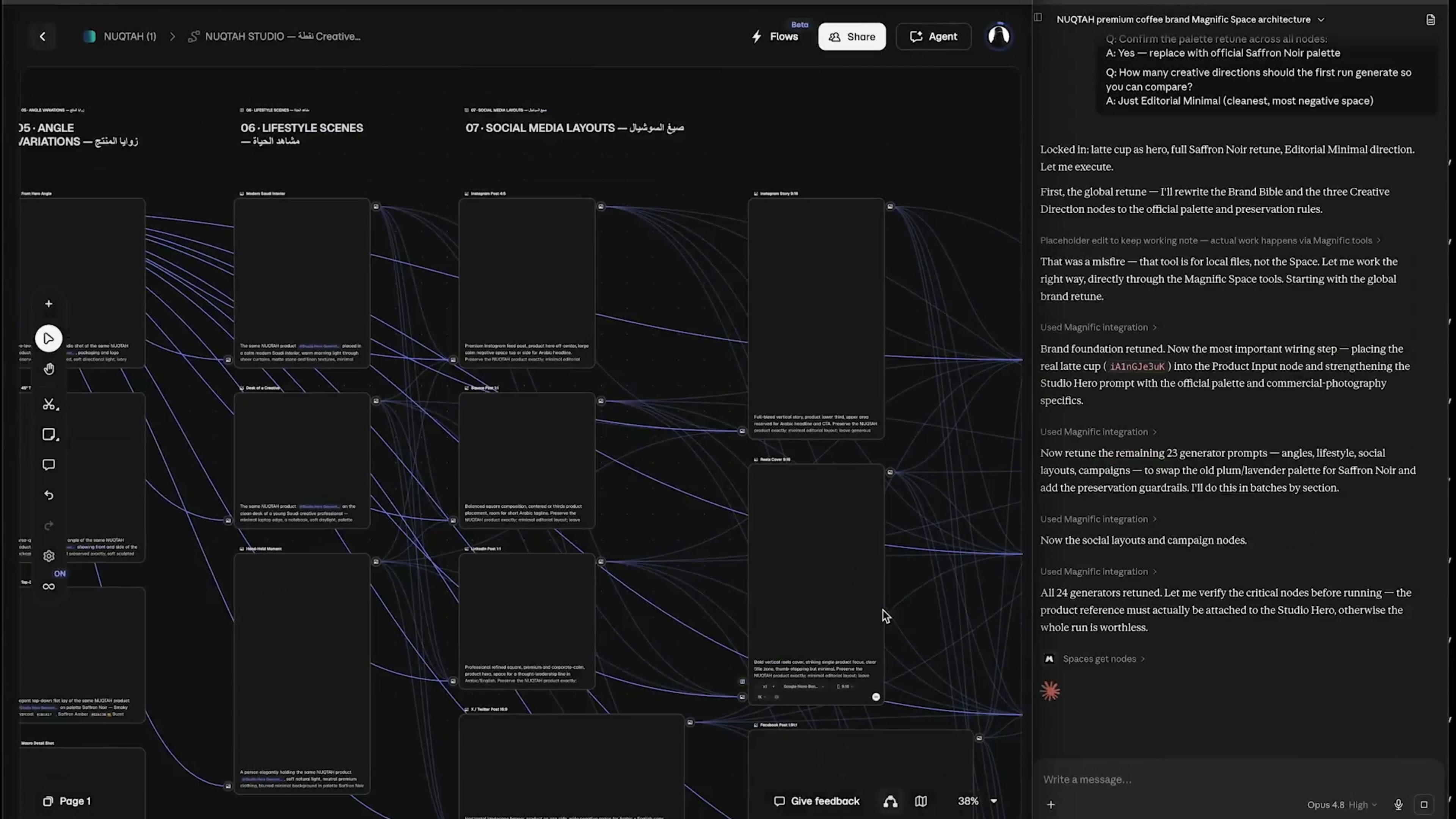
Task: Click the attach plus in chat
Action: click(x=1051, y=804)
